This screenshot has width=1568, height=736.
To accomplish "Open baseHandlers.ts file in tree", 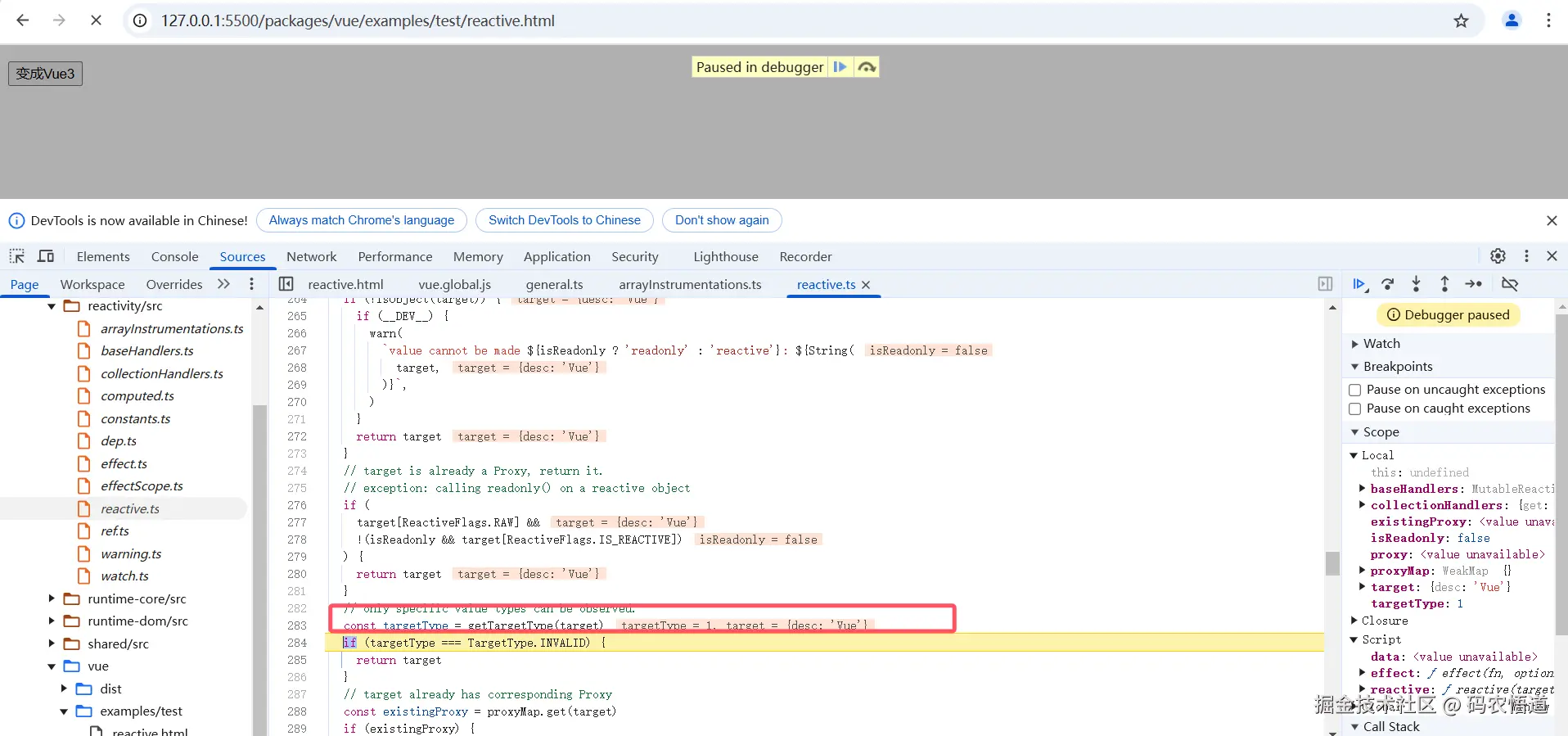I will point(147,351).
